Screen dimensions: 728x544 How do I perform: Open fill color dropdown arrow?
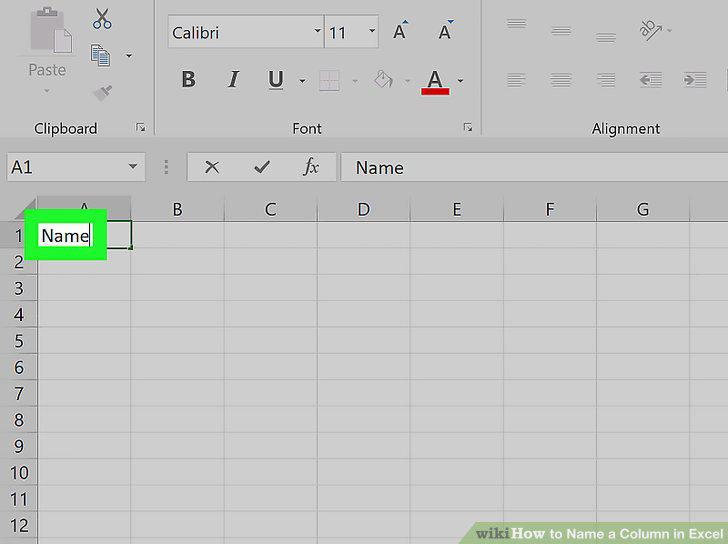407,81
